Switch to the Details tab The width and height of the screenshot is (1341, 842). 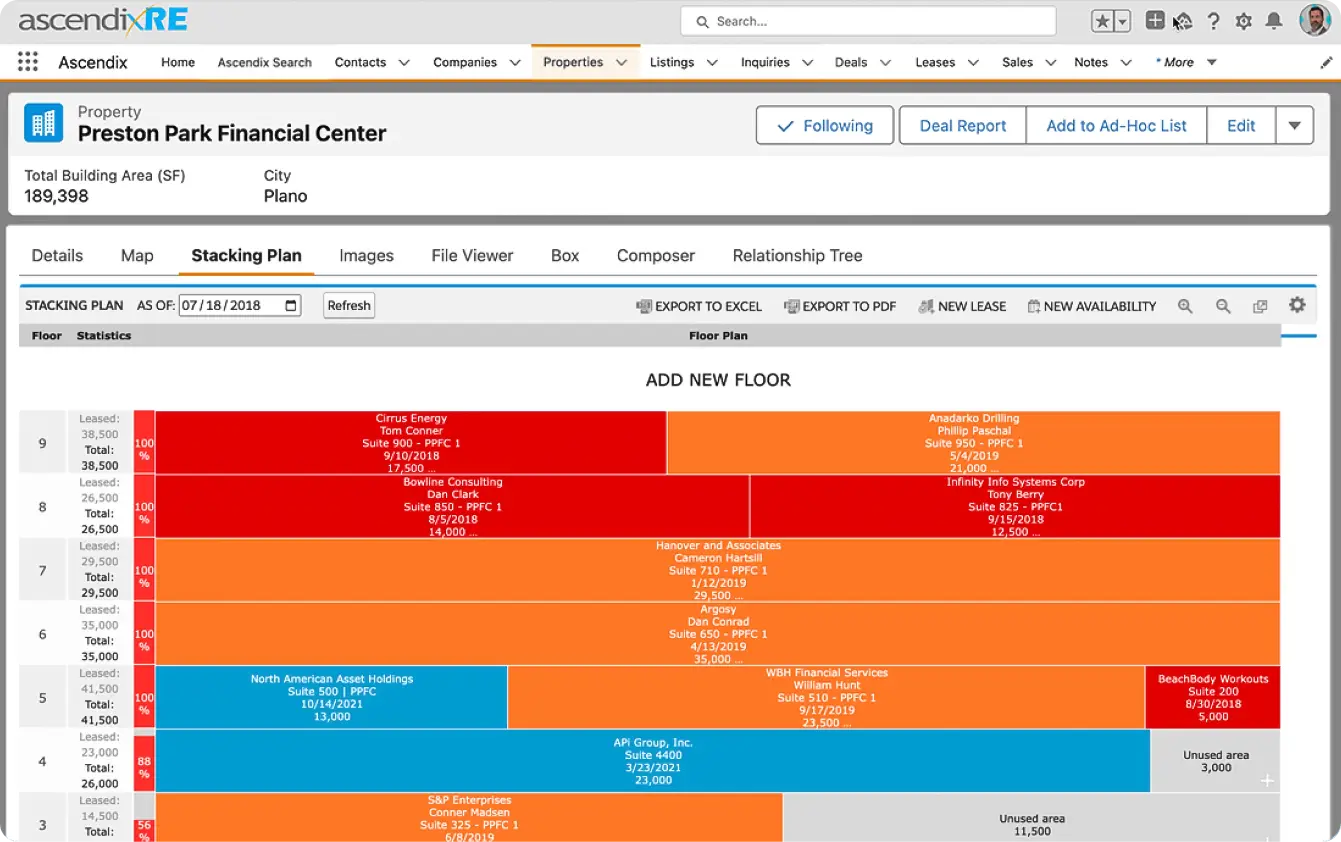click(x=57, y=255)
